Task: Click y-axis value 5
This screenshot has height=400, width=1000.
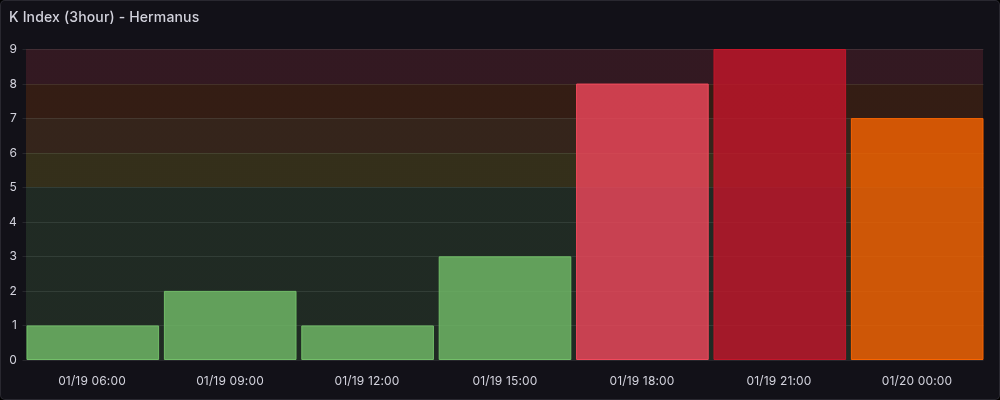Action: (13, 188)
